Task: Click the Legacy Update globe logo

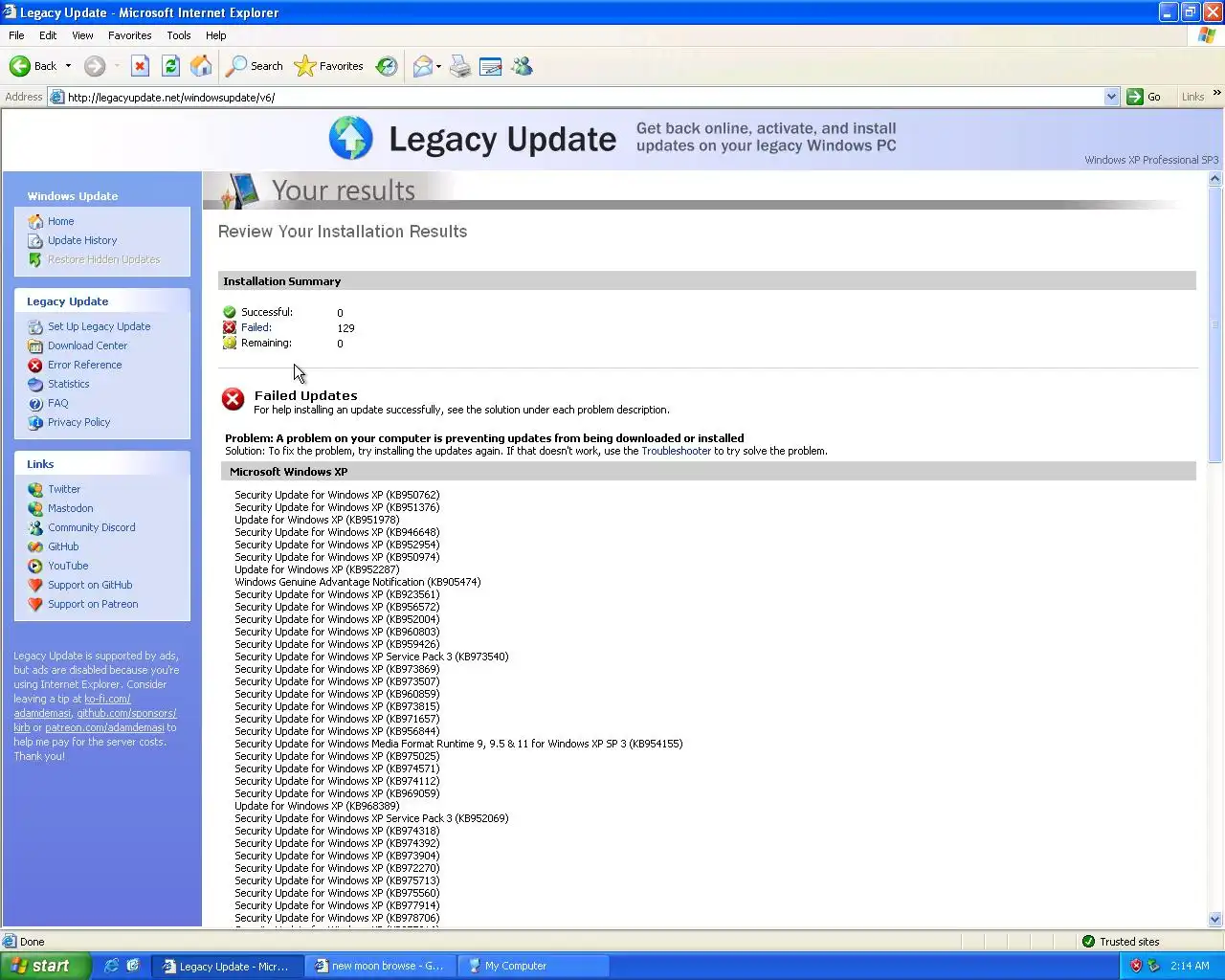Action: coord(350,139)
